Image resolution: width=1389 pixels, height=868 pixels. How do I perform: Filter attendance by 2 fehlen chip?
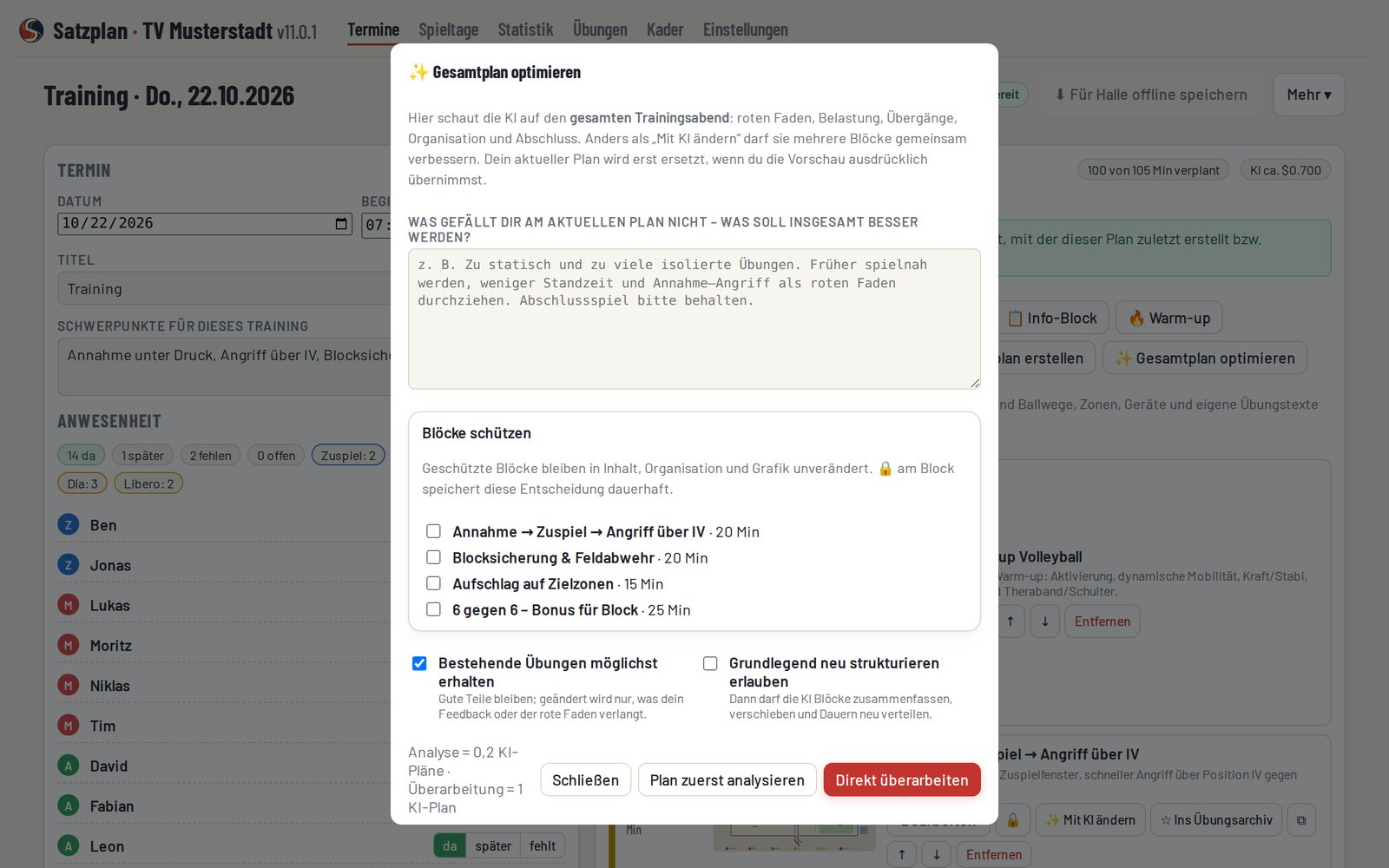click(210, 455)
